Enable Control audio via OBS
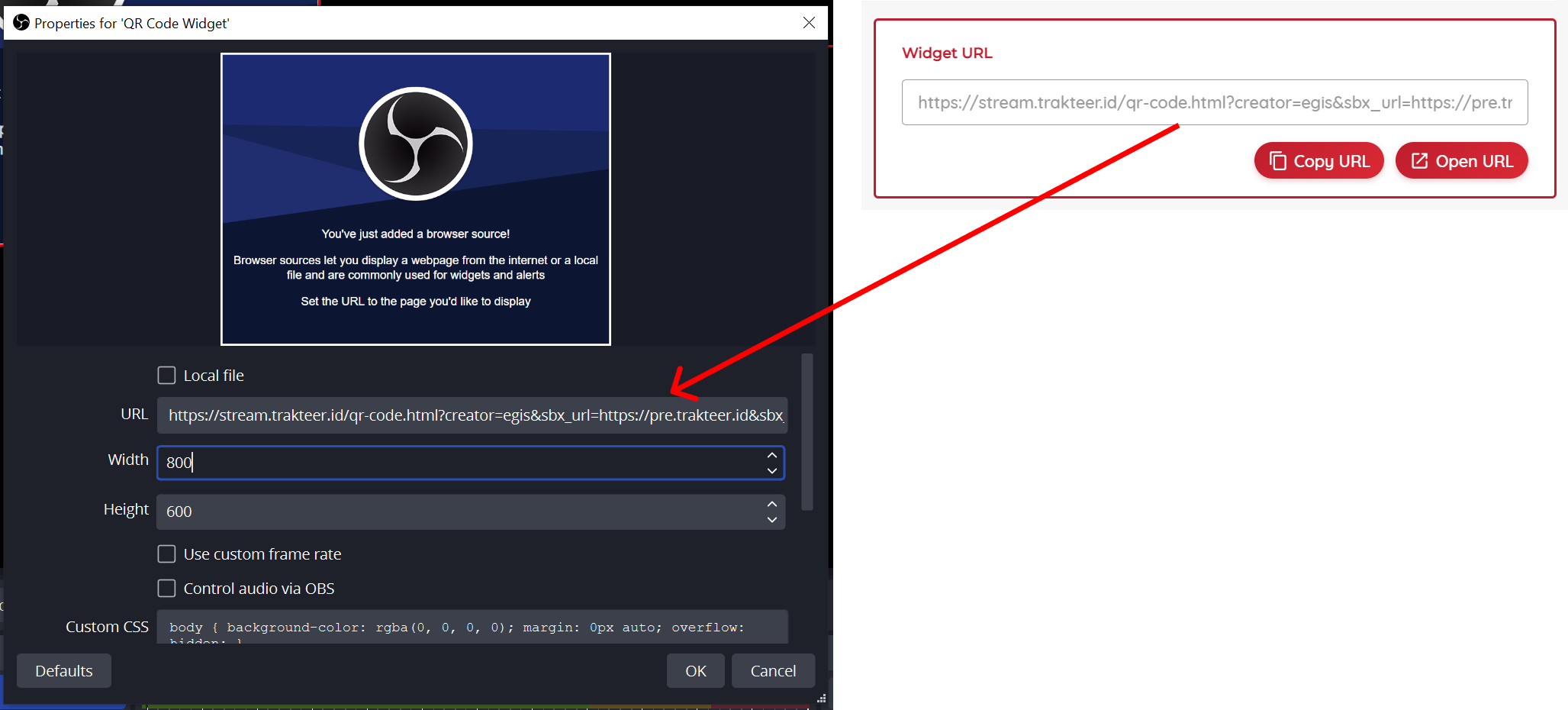 click(x=166, y=588)
